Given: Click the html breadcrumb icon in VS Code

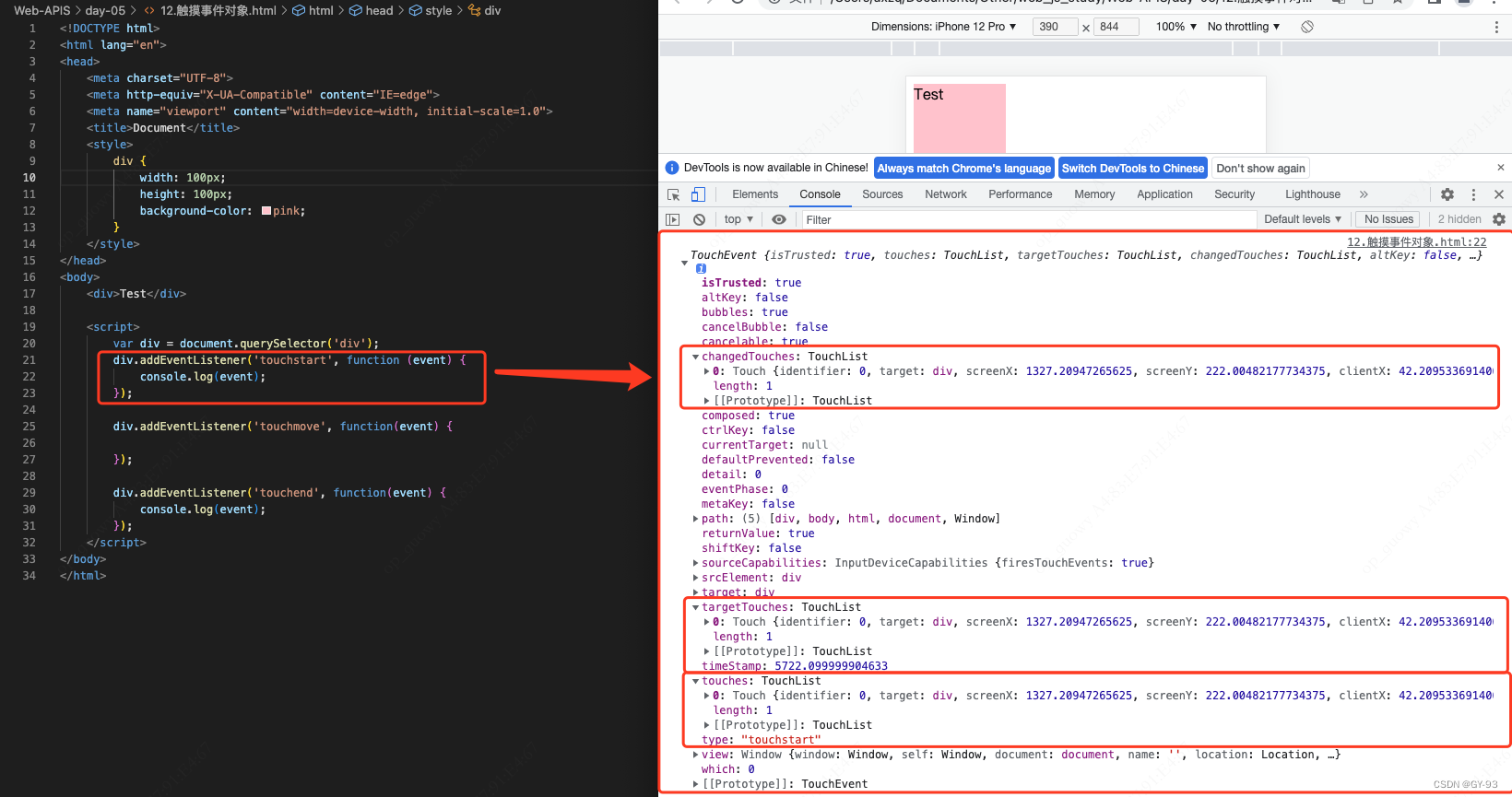Looking at the screenshot, I should 300,10.
